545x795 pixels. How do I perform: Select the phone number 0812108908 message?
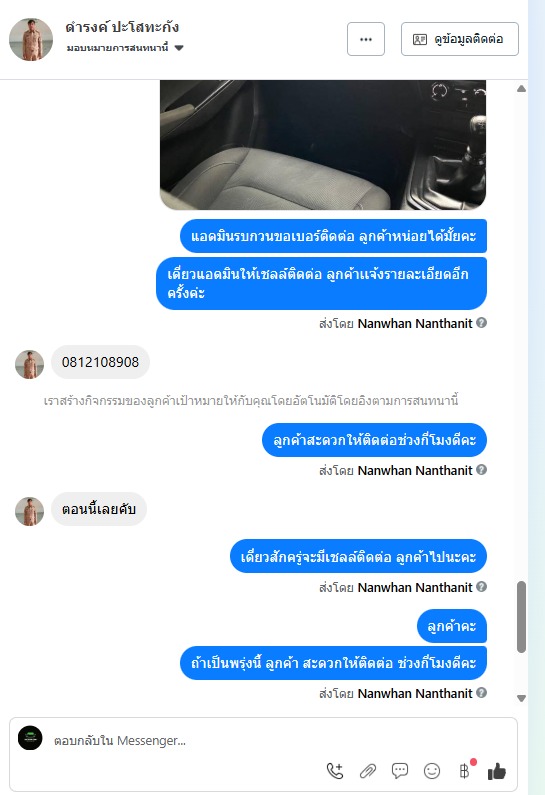coord(100,362)
